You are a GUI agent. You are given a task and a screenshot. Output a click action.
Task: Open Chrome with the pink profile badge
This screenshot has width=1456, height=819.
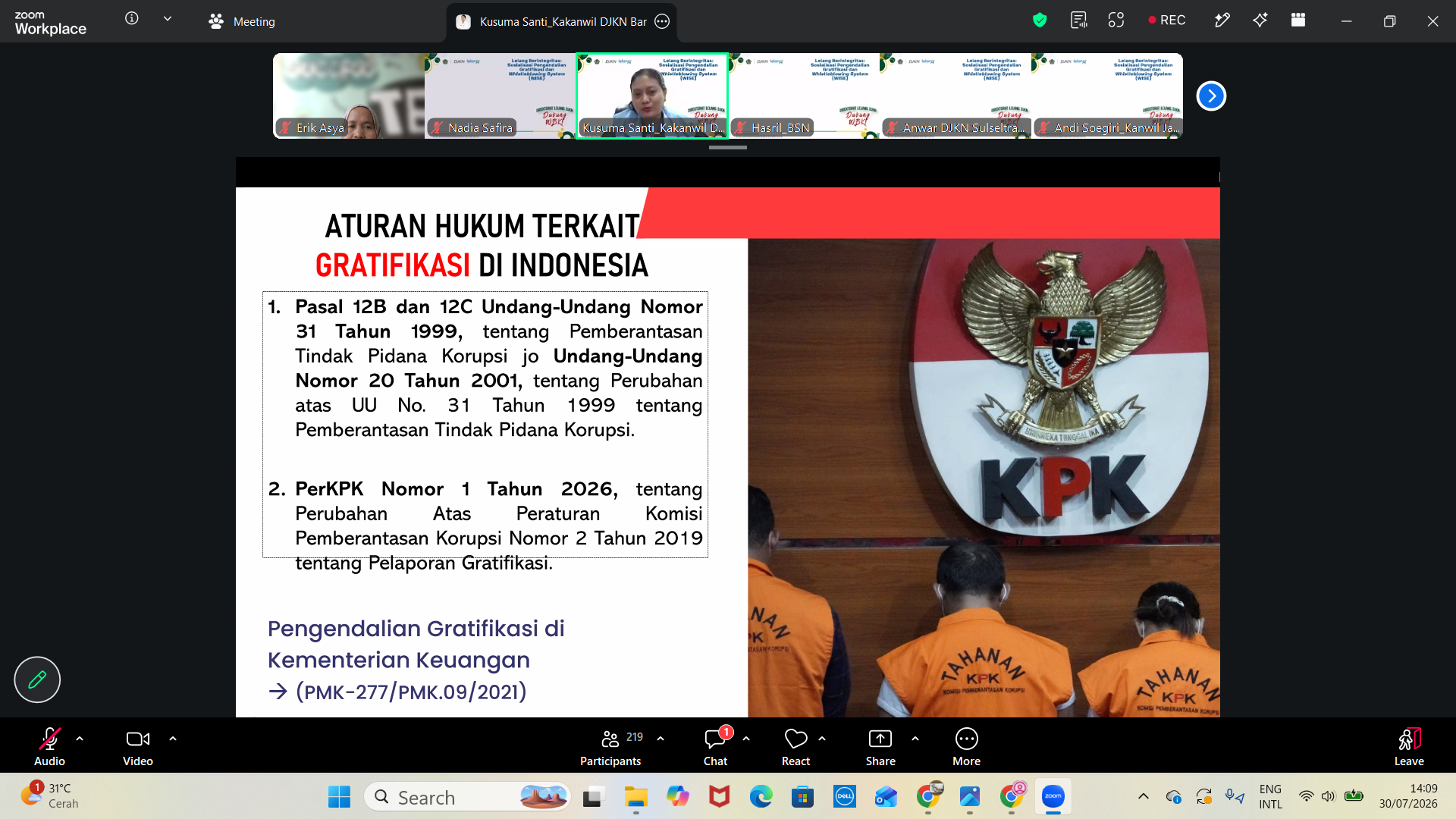pos(1012,797)
